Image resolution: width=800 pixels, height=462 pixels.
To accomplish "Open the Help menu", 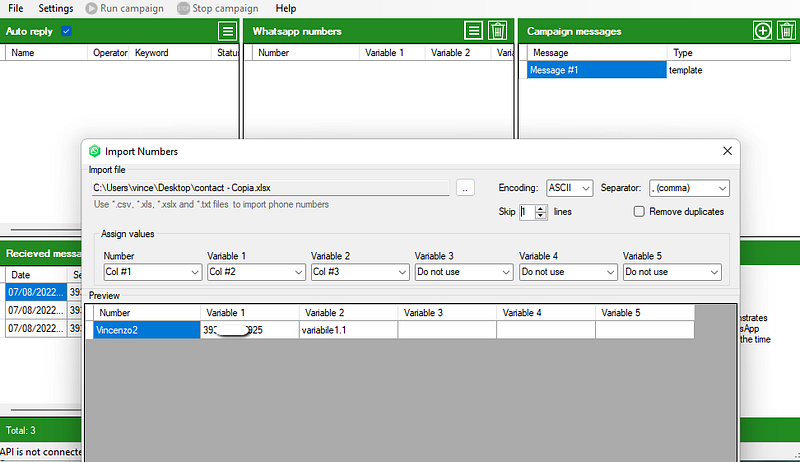I will (x=286, y=9).
